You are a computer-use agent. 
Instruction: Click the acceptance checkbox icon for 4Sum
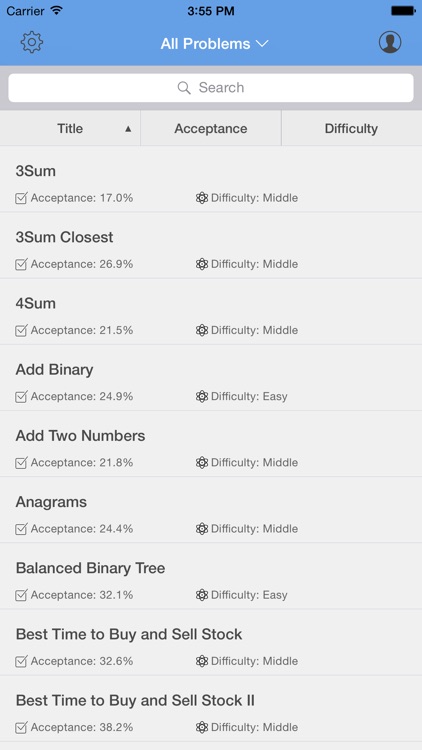(x=21, y=330)
